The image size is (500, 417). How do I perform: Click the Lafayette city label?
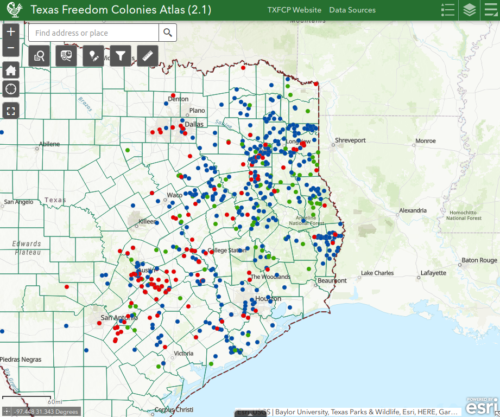[x=433, y=273]
